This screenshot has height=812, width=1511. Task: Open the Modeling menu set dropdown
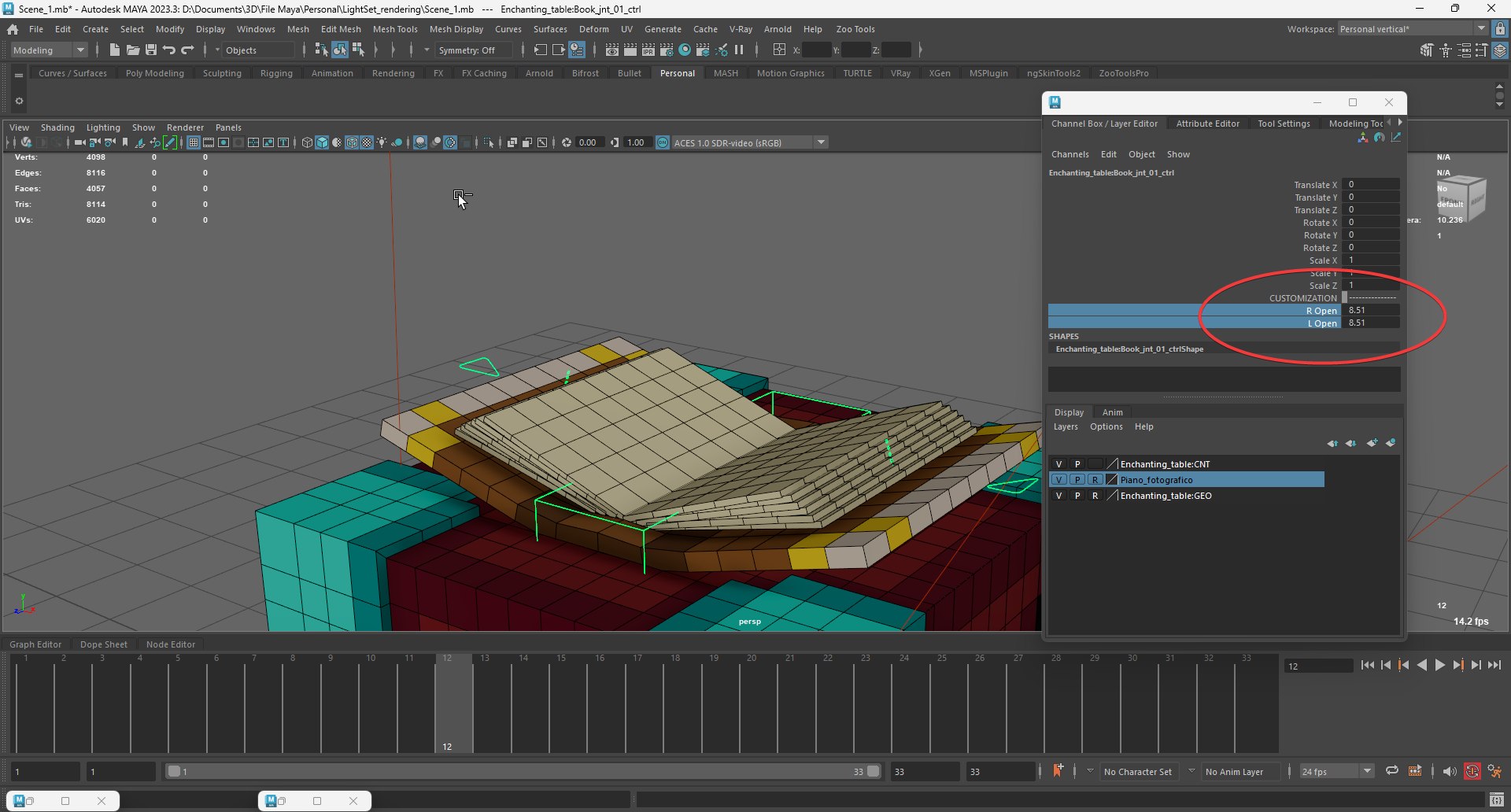pyautogui.click(x=49, y=50)
